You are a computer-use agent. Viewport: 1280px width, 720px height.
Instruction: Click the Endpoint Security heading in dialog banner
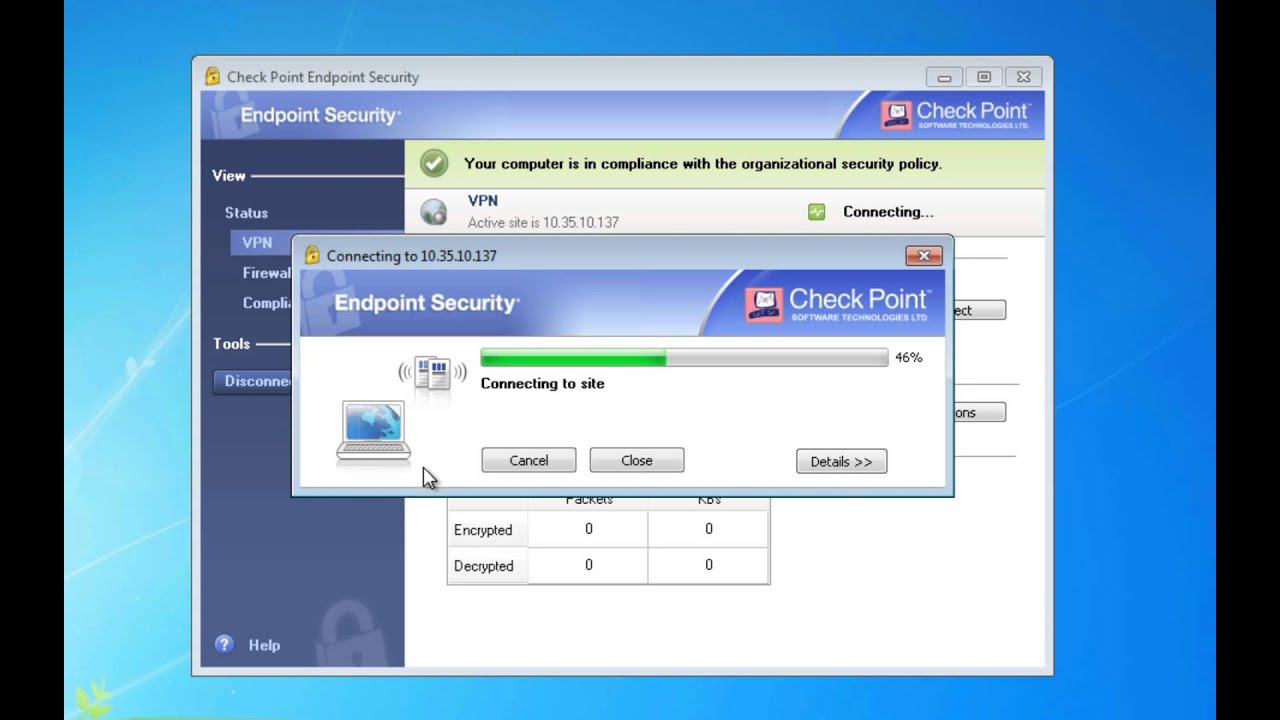(427, 303)
